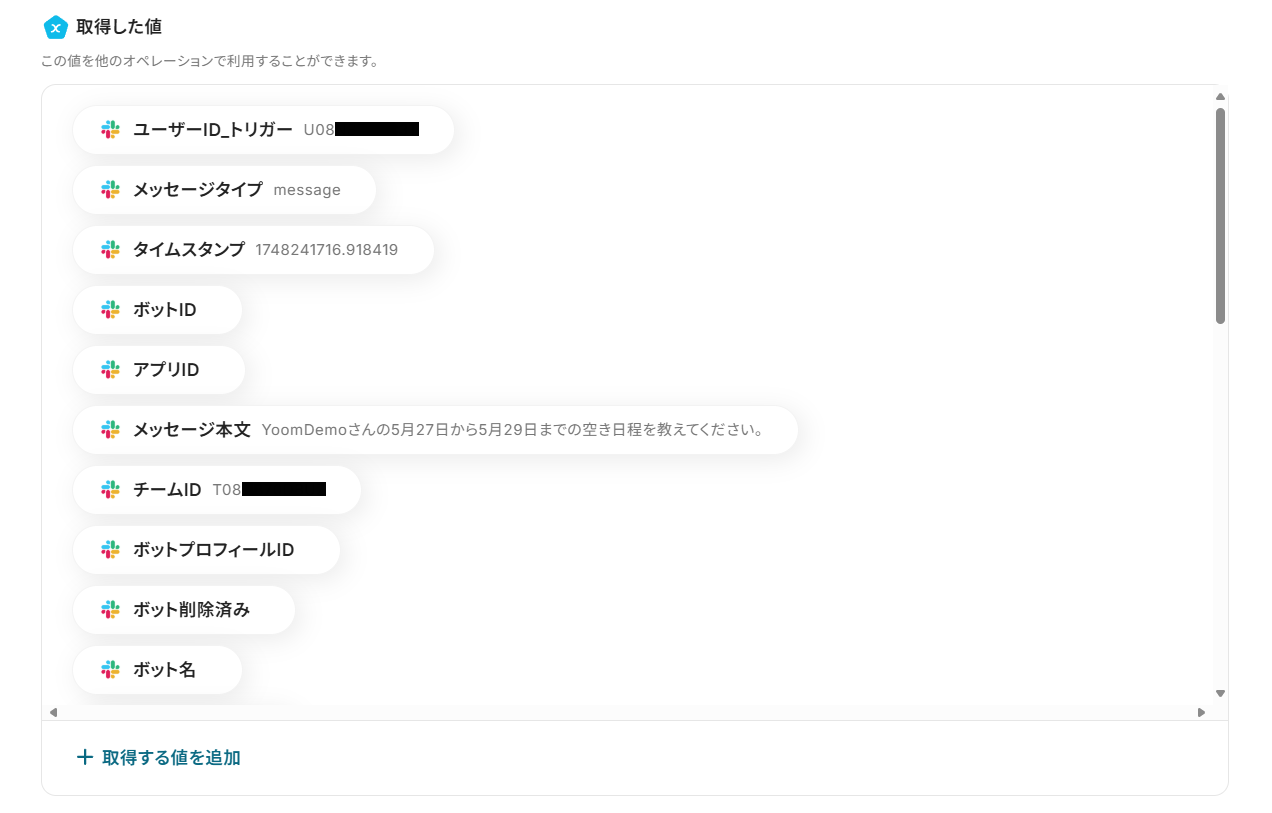1272x813 pixels.
Task: Click the vertical scrollbar up arrow
Action: point(1220,96)
